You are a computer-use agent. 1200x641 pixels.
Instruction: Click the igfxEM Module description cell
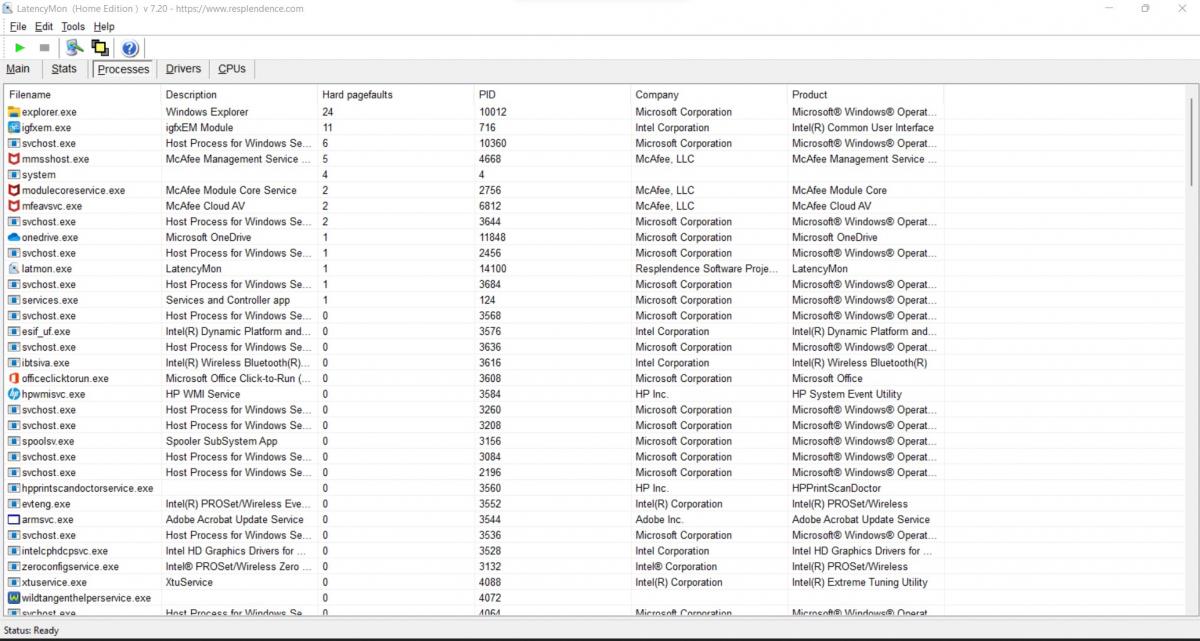[x=199, y=128]
